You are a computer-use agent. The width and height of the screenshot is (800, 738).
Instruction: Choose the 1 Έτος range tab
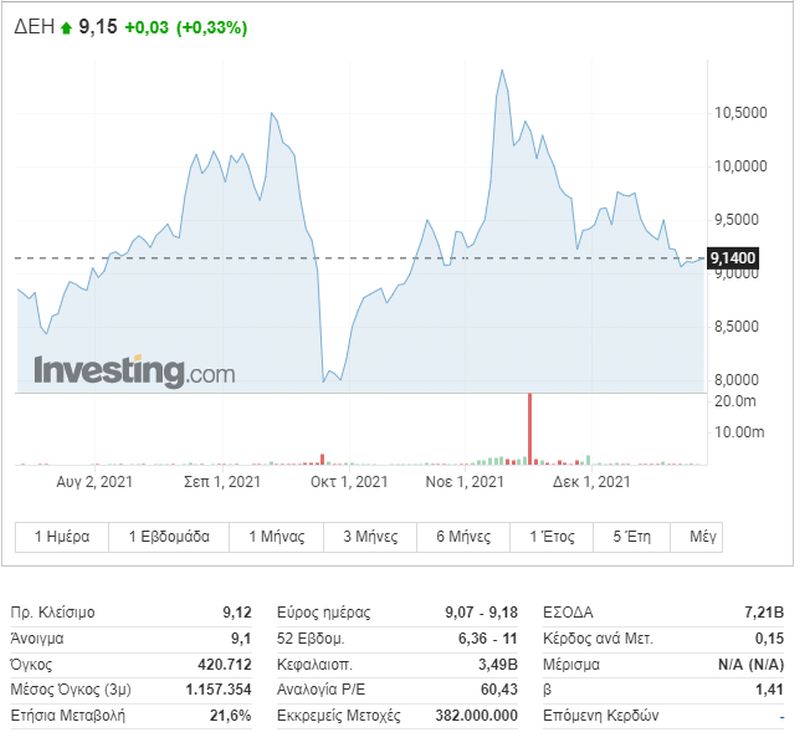(552, 537)
